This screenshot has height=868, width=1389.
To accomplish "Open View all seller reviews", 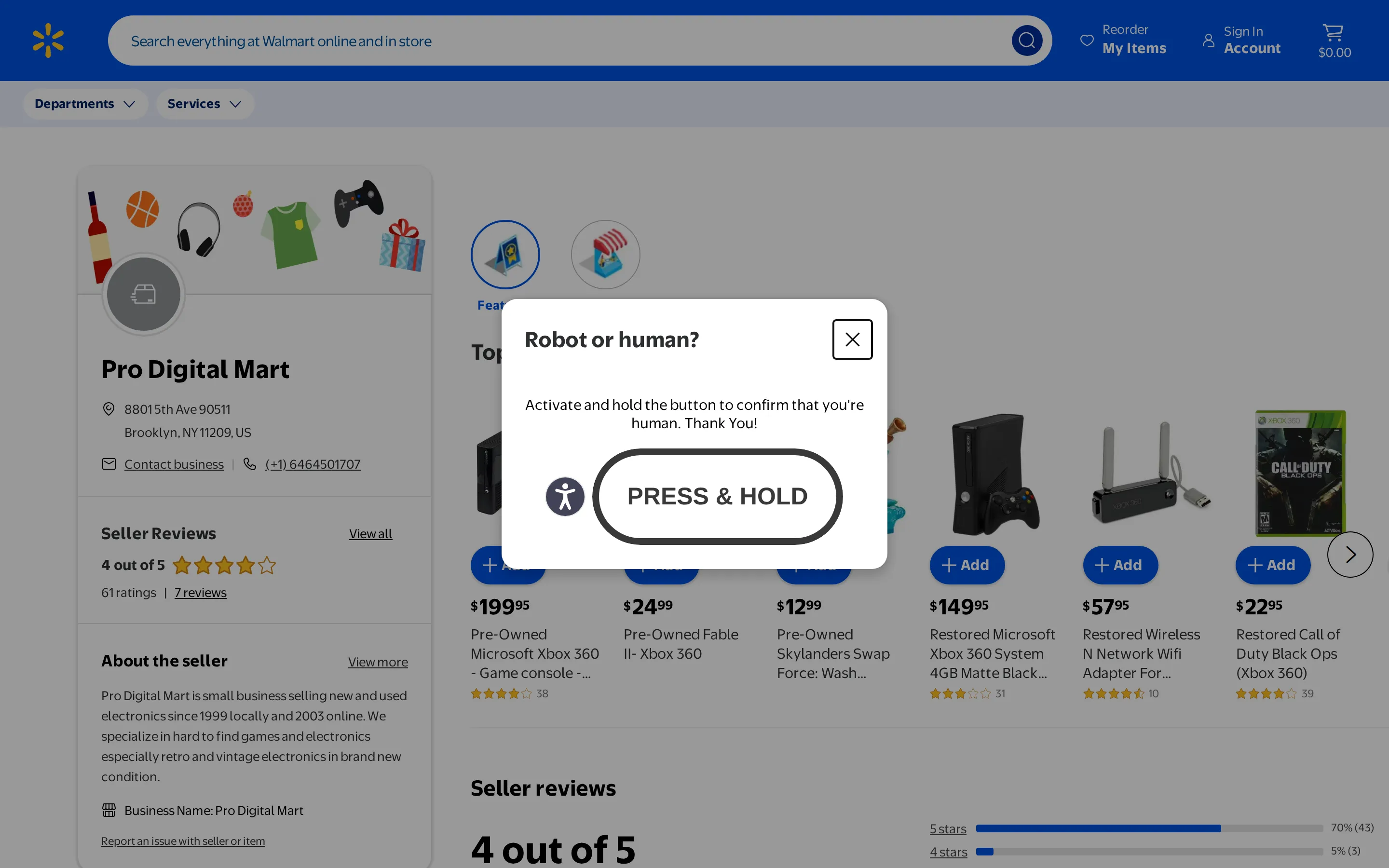I will 371,533.
